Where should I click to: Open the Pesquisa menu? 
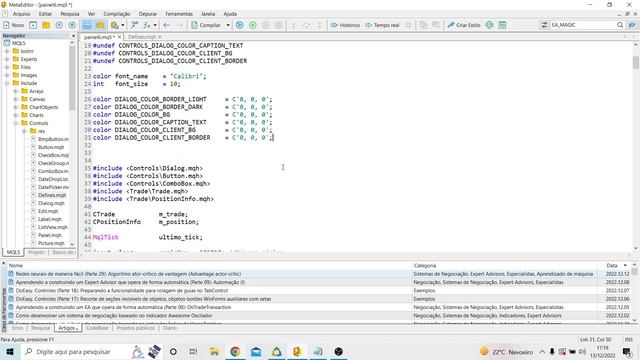[70, 14]
